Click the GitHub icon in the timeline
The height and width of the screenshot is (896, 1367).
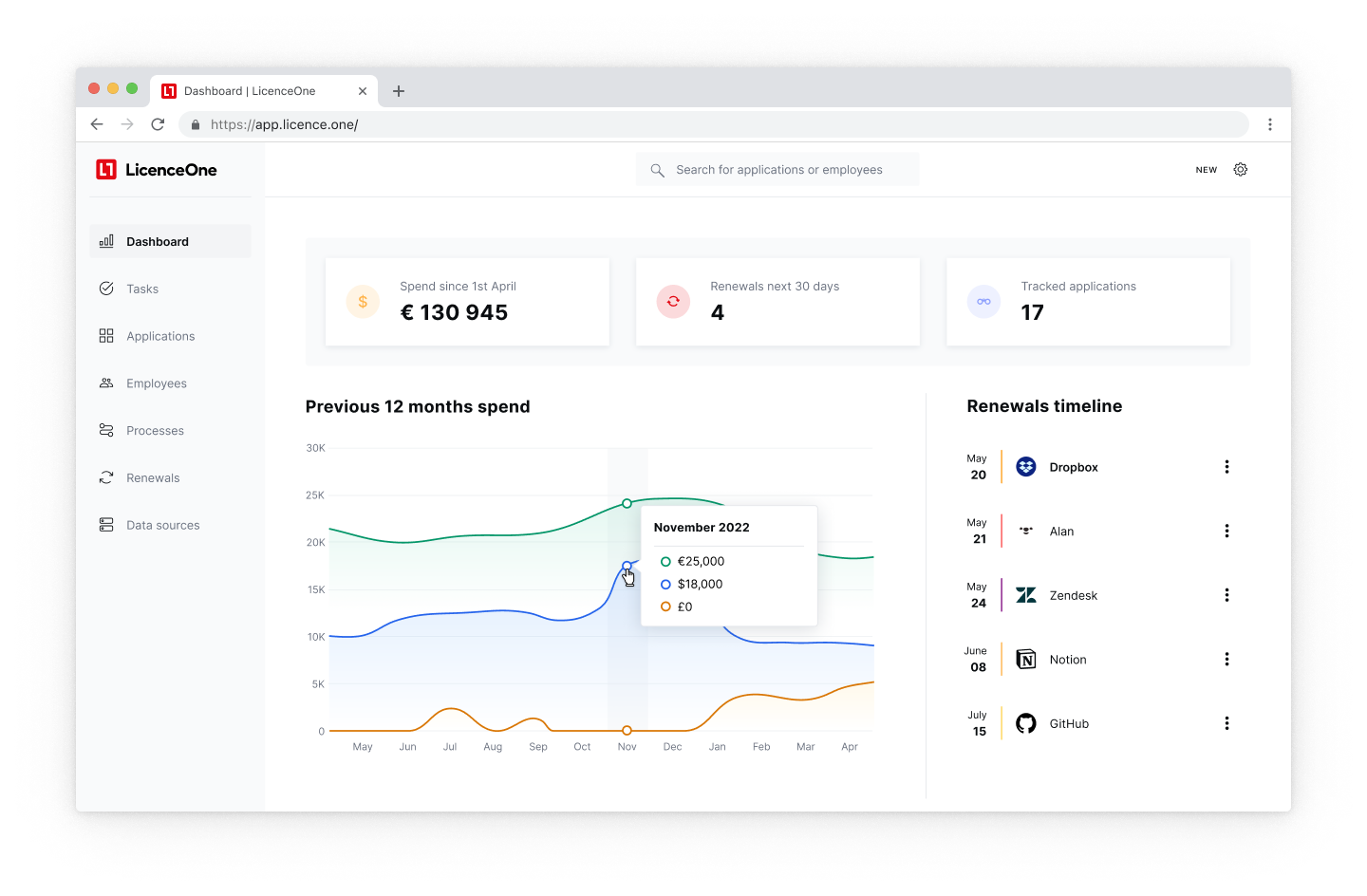click(1025, 722)
